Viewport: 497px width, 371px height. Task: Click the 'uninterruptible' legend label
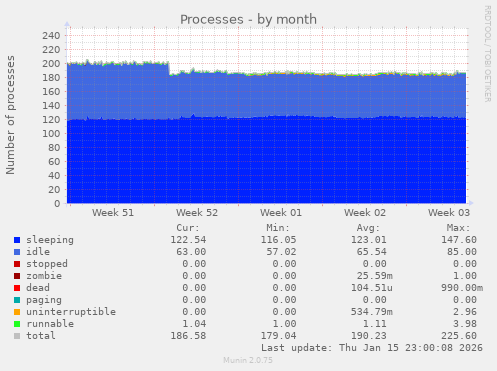pyautogui.click(x=71, y=312)
